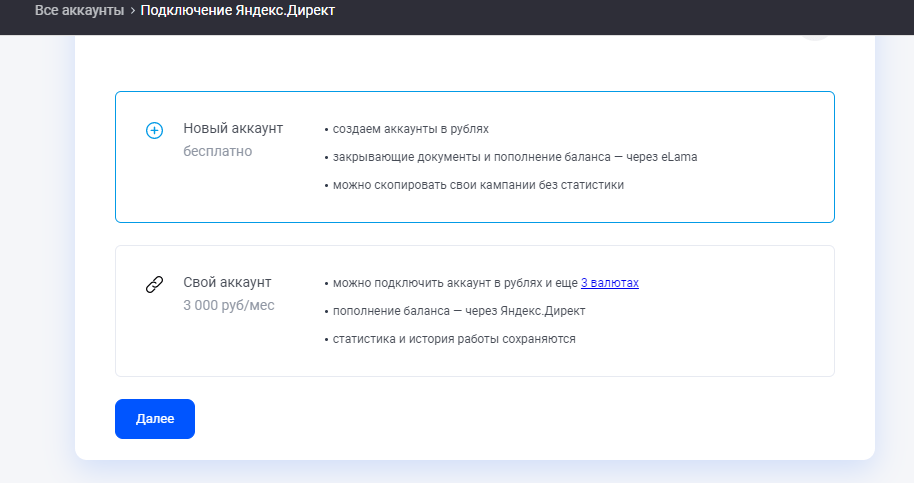Open the 3 валютах link
This screenshot has height=483, width=914.
(609, 283)
